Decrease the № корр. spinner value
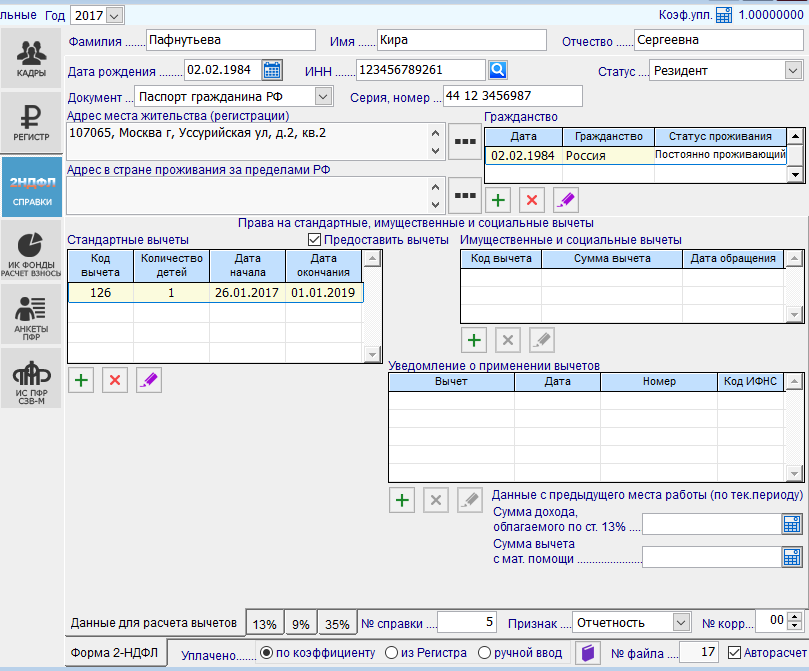 point(795,625)
